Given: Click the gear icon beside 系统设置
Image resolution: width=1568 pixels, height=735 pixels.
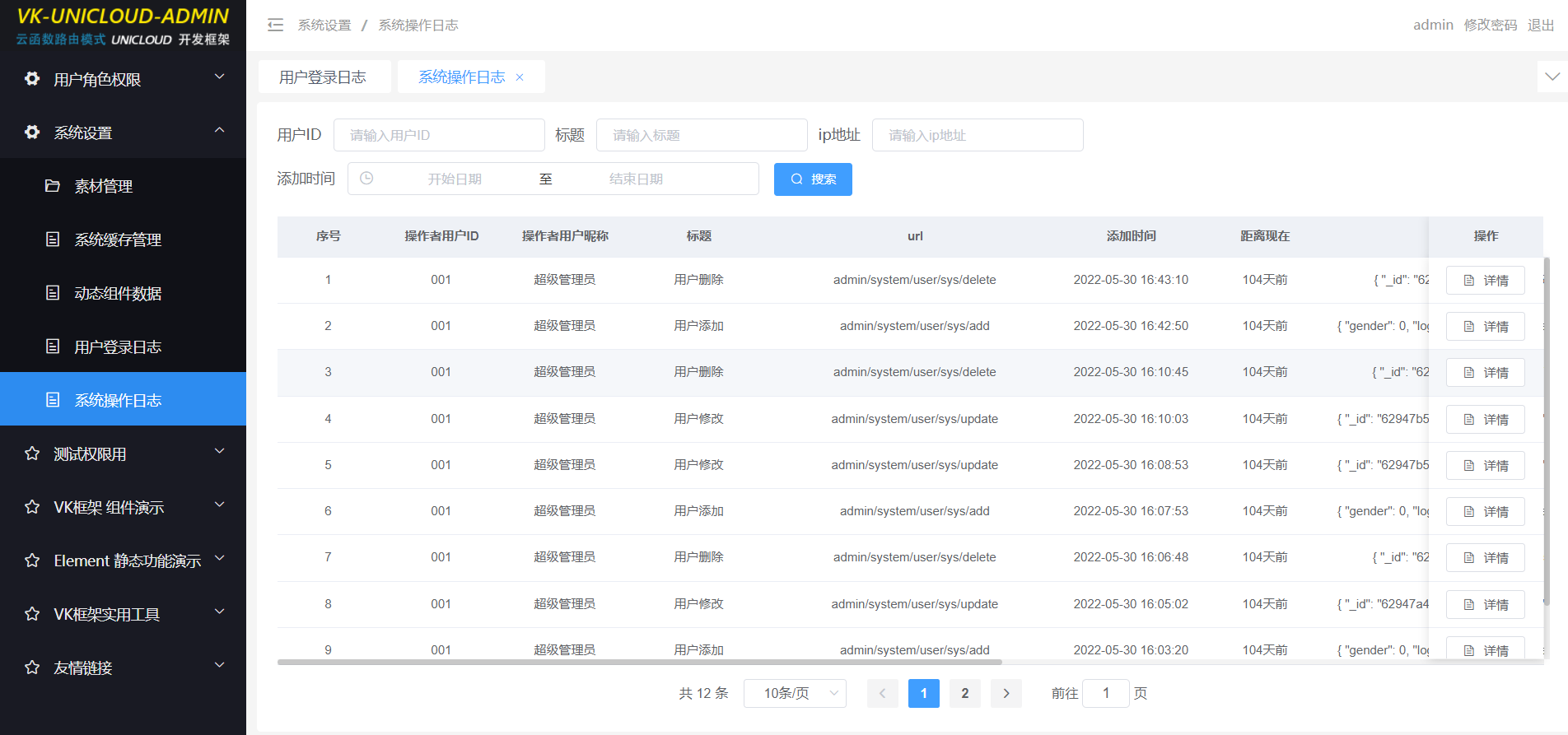Looking at the screenshot, I should pyautogui.click(x=32, y=133).
